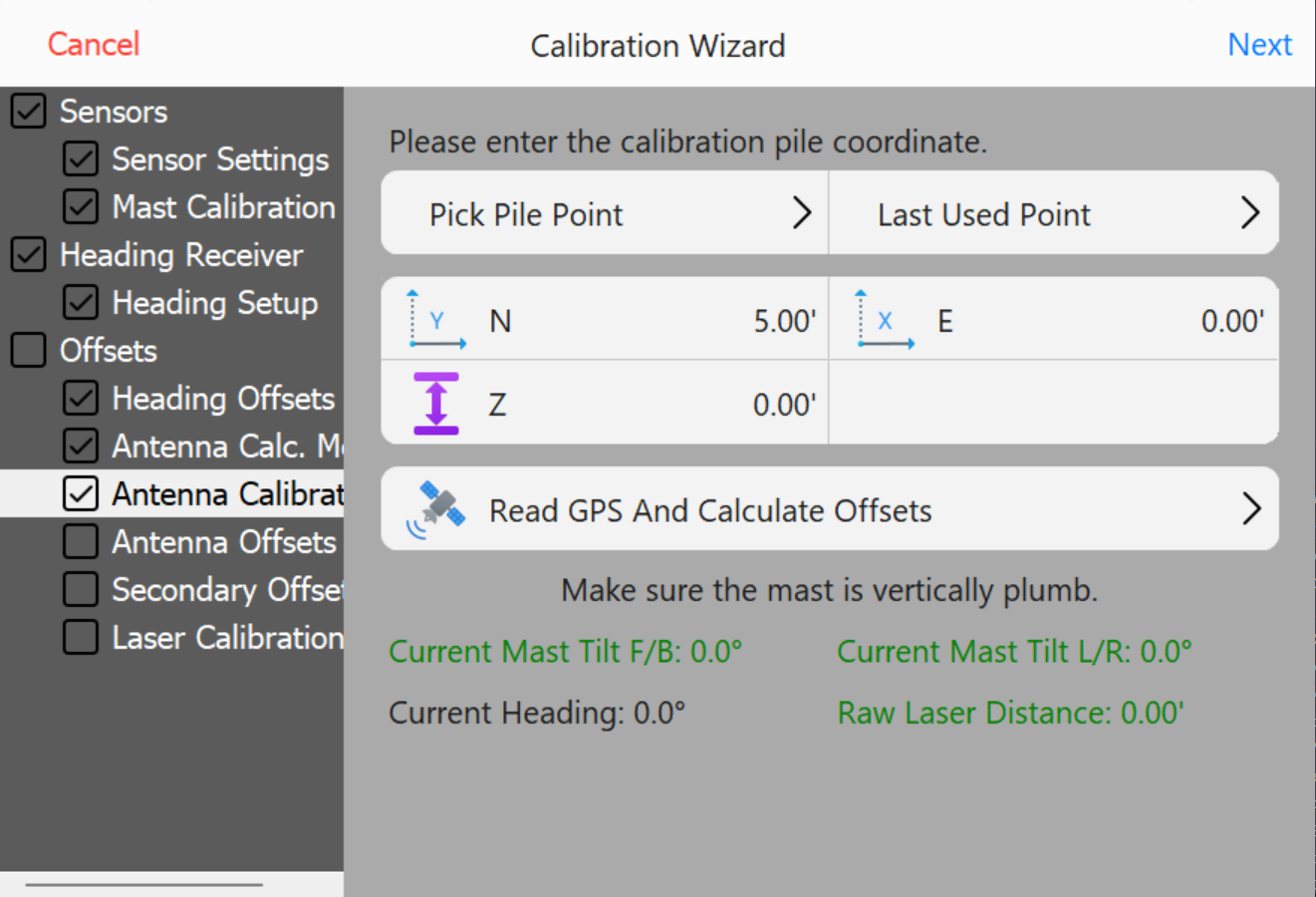The width and height of the screenshot is (1316, 897).
Task: Cancel the Calibration Wizard
Action: tap(94, 44)
